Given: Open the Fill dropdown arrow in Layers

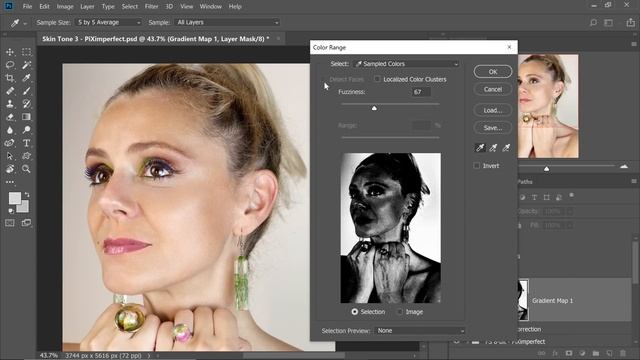Looking at the screenshot, I should click(x=570, y=225).
